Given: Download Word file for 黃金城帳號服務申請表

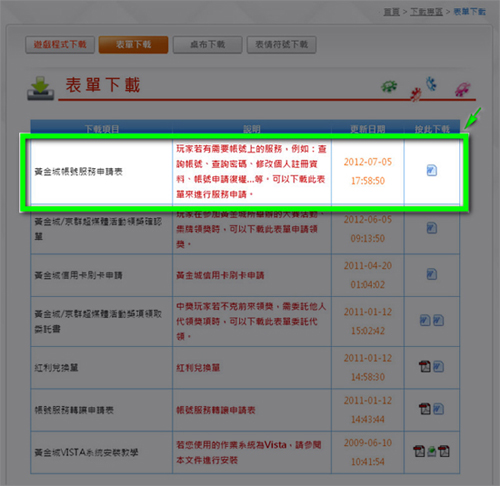Looking at the screenshot, I should click(432, 170).
